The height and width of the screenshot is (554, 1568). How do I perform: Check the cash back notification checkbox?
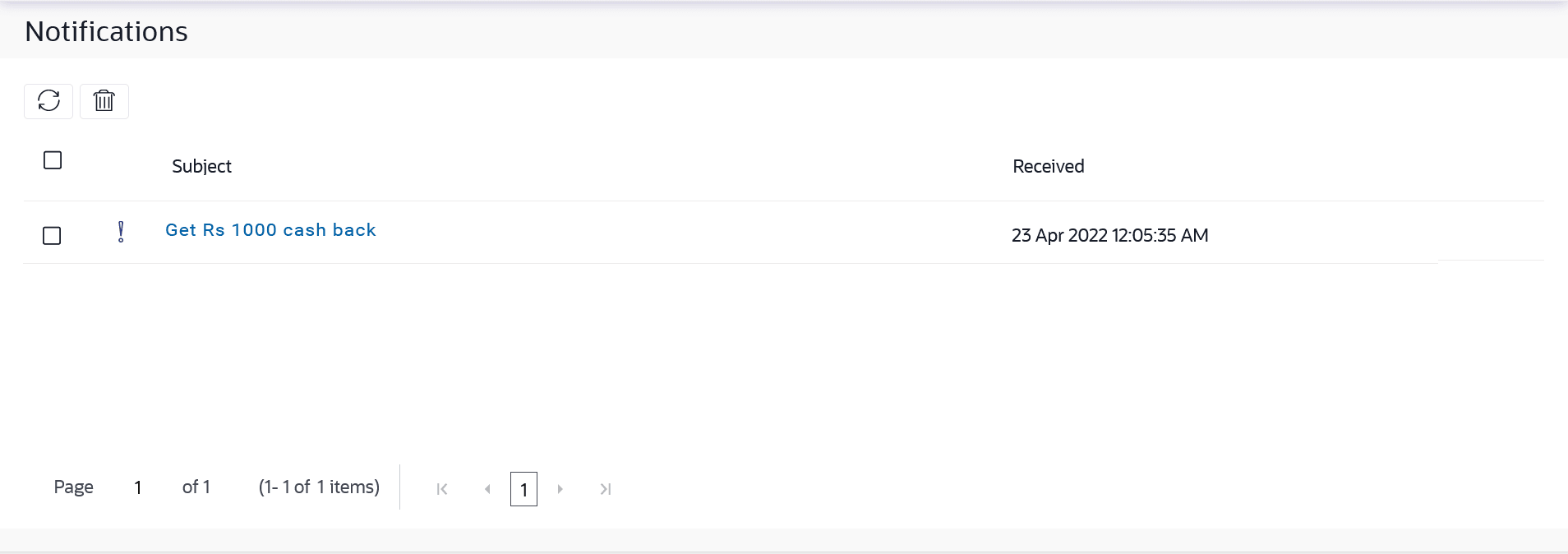point(52,236)
